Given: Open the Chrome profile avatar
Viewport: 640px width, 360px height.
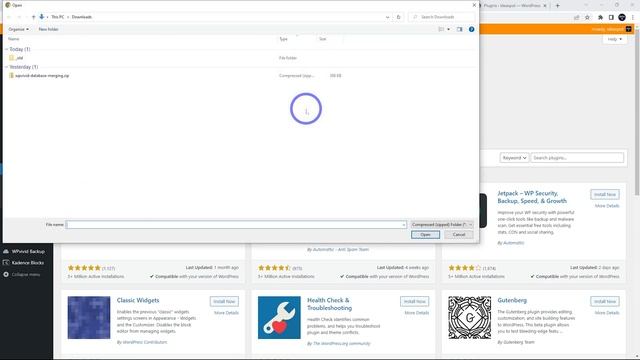Looking at the screenshot, I should (622, 18).
